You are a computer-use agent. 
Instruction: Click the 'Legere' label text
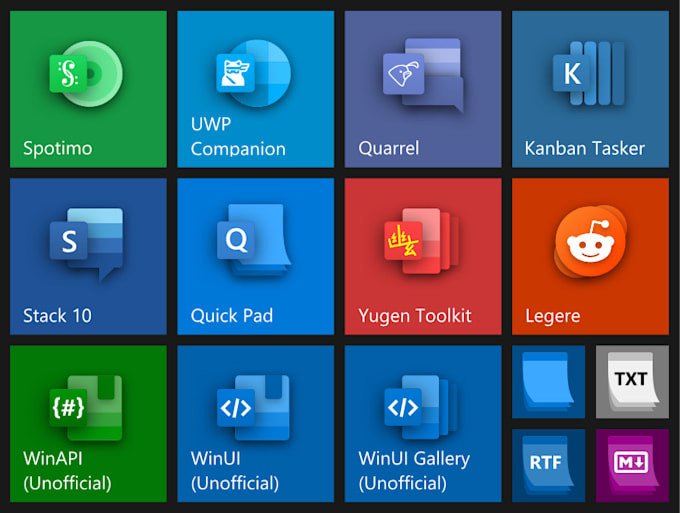coord(552,317)
